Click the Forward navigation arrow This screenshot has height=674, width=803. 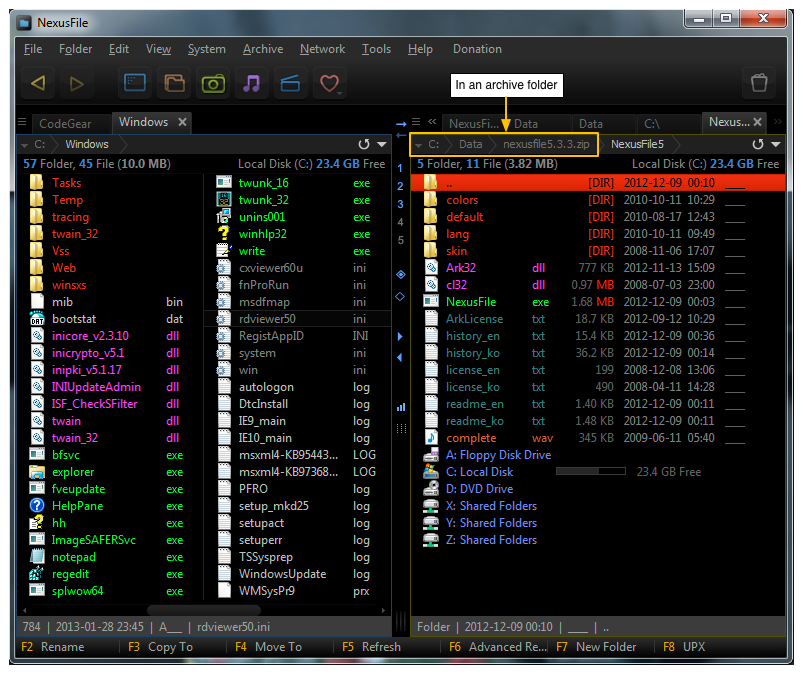tap(76, 83)
